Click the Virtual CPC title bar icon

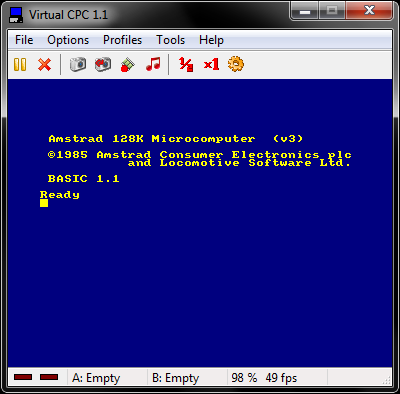pyautogui.click(x=16, y=15)
